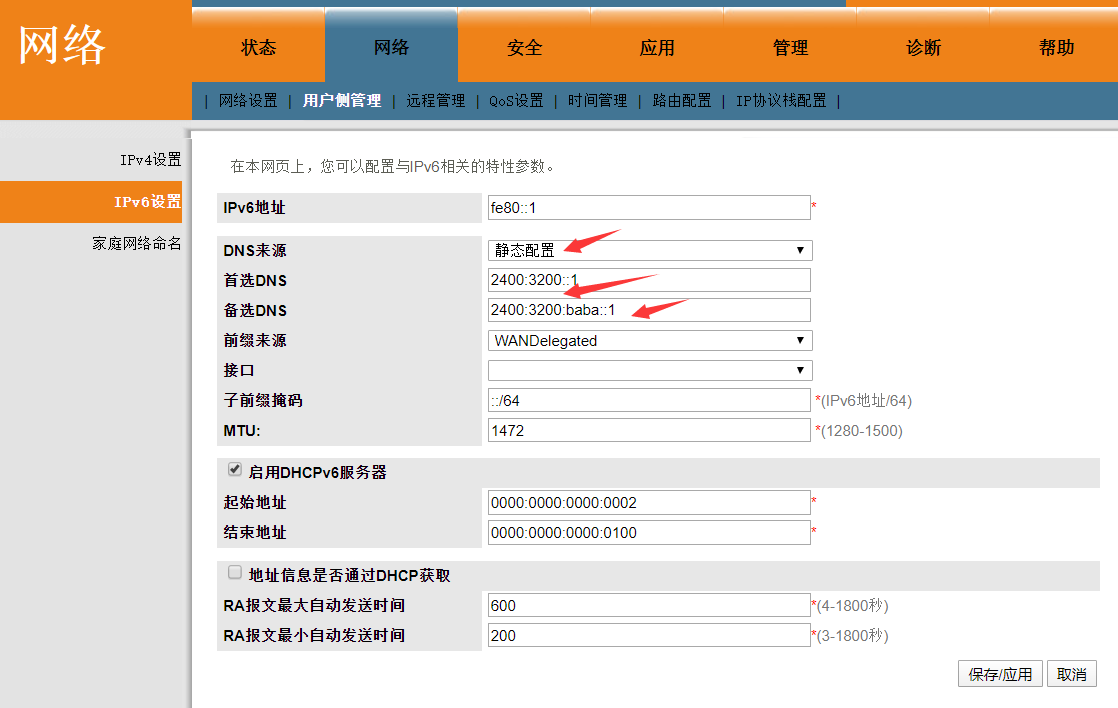Screen dimensions: 1118x708
Task: Select IPv6设置 in the sidebar
Action: pyautogui.click(x=91, y=202)
